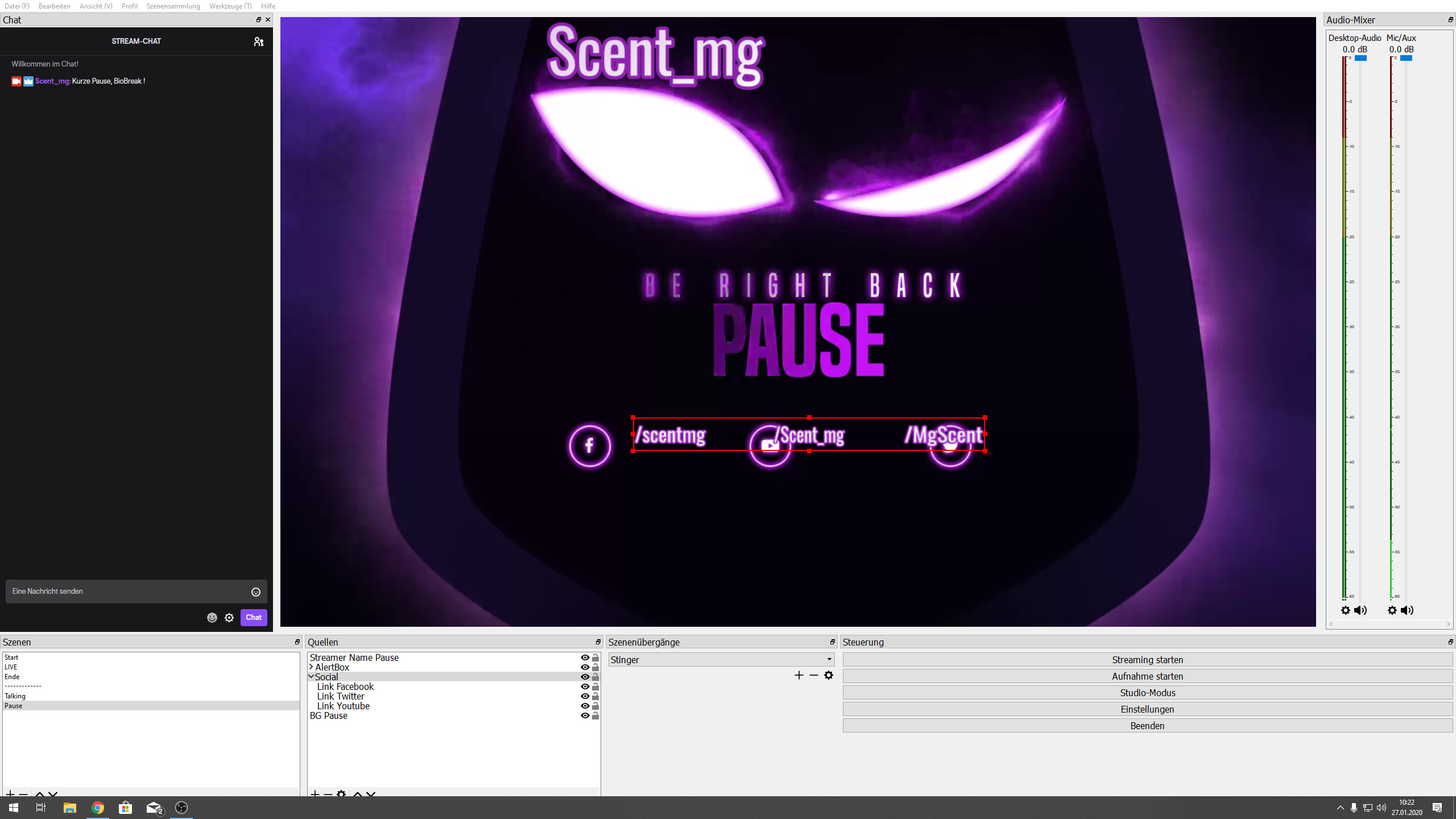The image size is (1456, 819).
Task: Adjust Desktop-Audio volume slider handle
Action: [x=1360, y=58]
